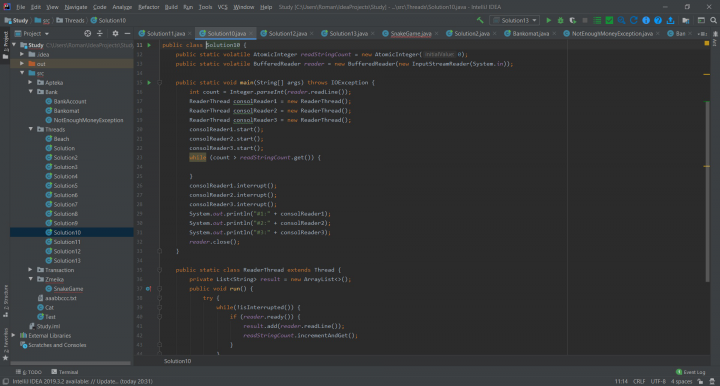Toggle the Terminal tool window
Screen dimensions: 720x386
[65, 372]
